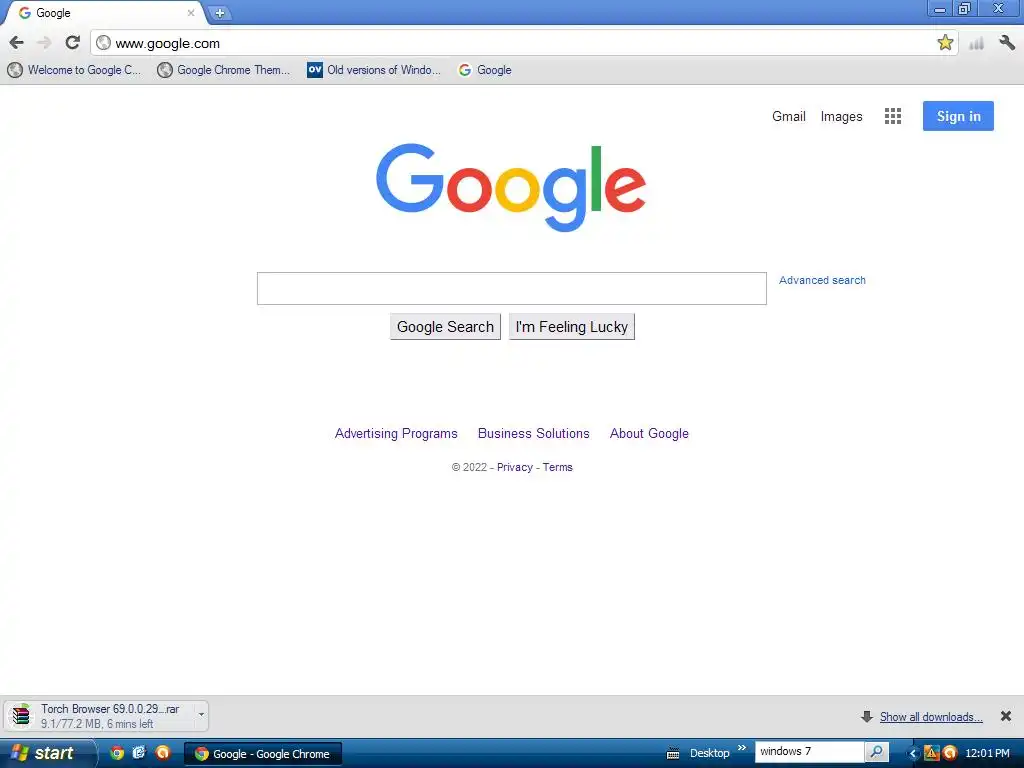Open the Google apps grid icon
The width and height of the screenshot is (1024, 768).
coord(892,116)
